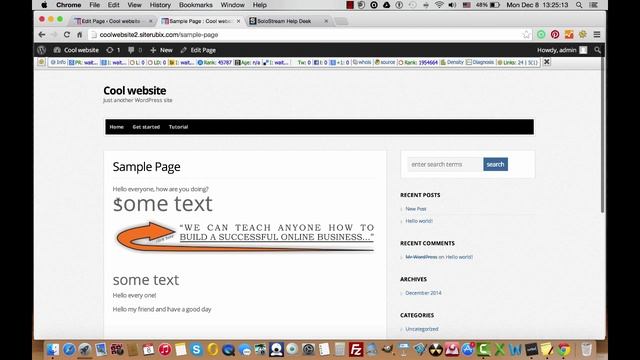This screenshot has height=360, width=640.
Task: Switch to the Edit Page browser tab
Action: (x=113, y=21)
